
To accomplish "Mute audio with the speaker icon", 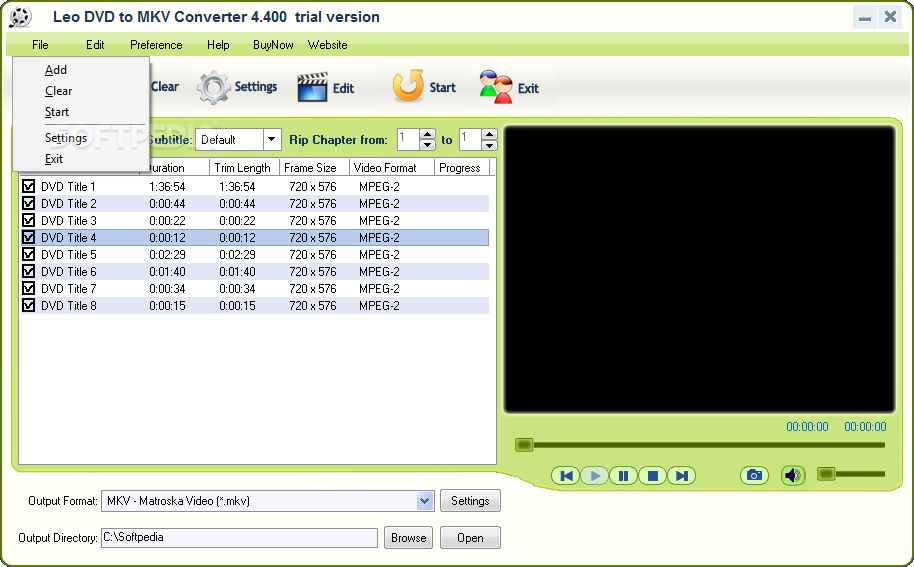I will 793,476.
